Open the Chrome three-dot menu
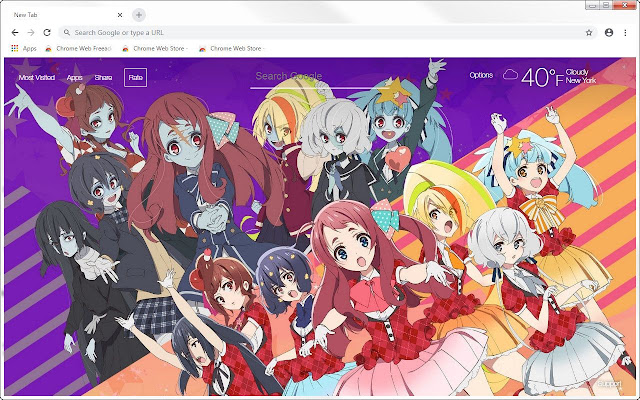 coord(625,33)
